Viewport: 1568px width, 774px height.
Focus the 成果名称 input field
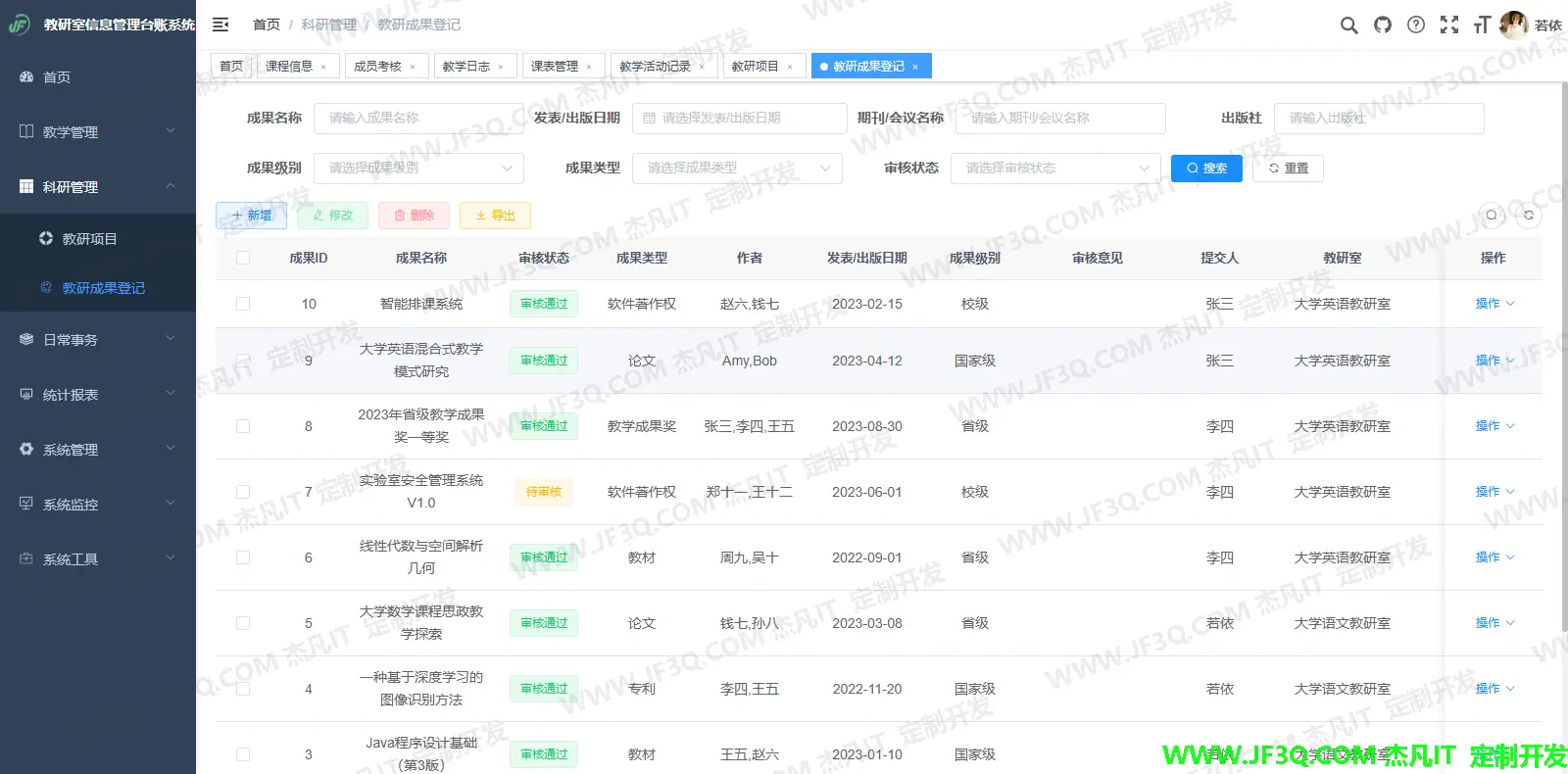click(418, 118)
